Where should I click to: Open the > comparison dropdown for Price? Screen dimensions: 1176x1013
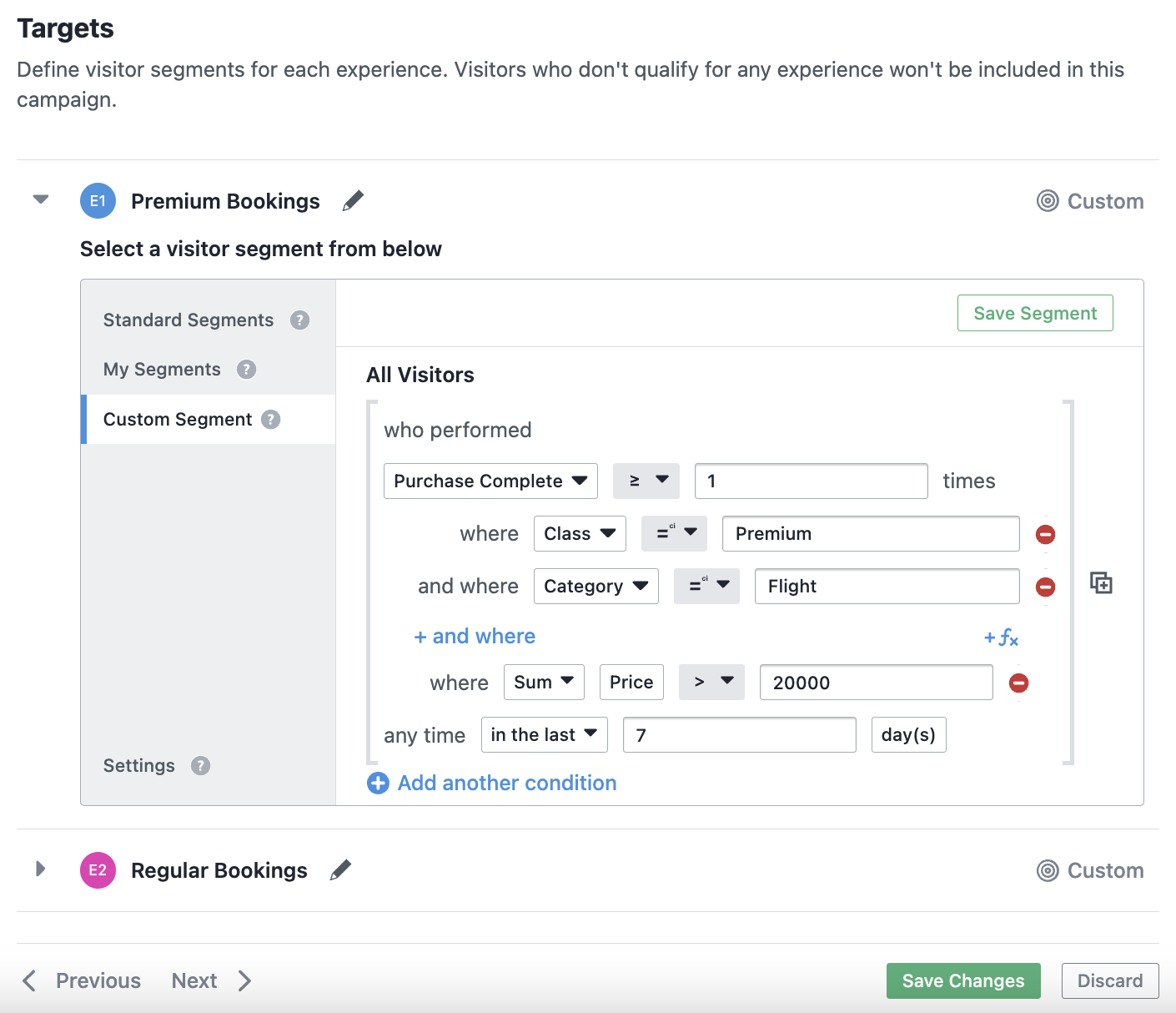[711, 682]
